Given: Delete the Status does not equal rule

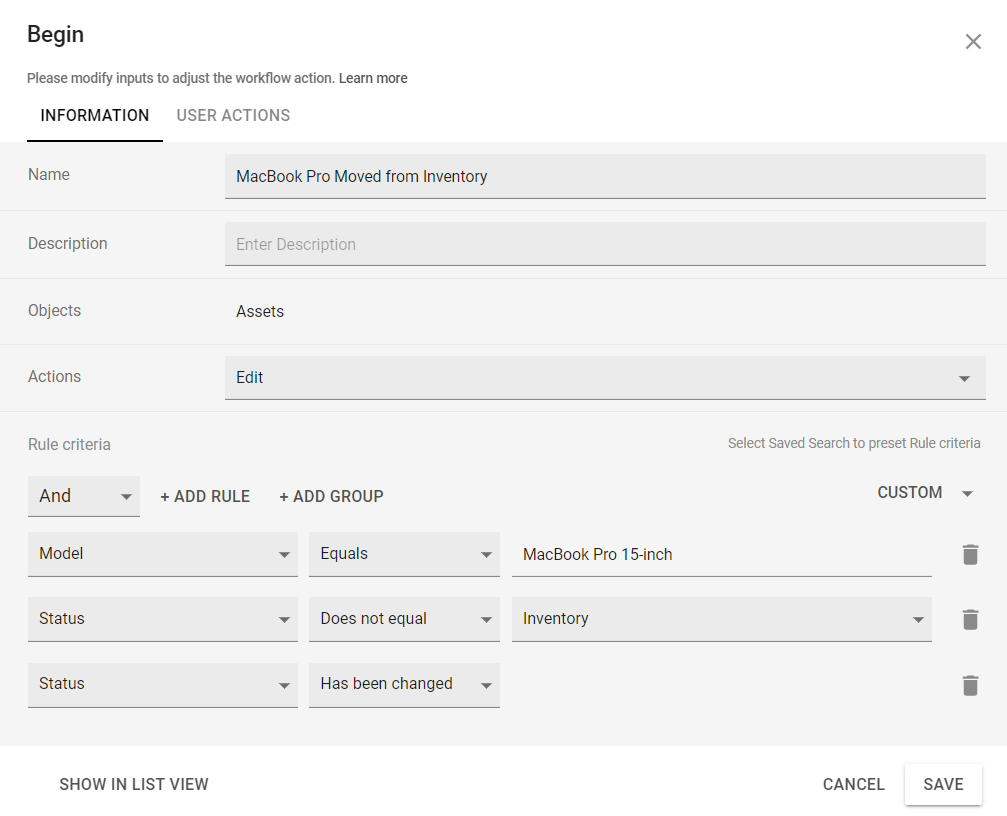Looking at the screenshot, I should coord(969,619).
